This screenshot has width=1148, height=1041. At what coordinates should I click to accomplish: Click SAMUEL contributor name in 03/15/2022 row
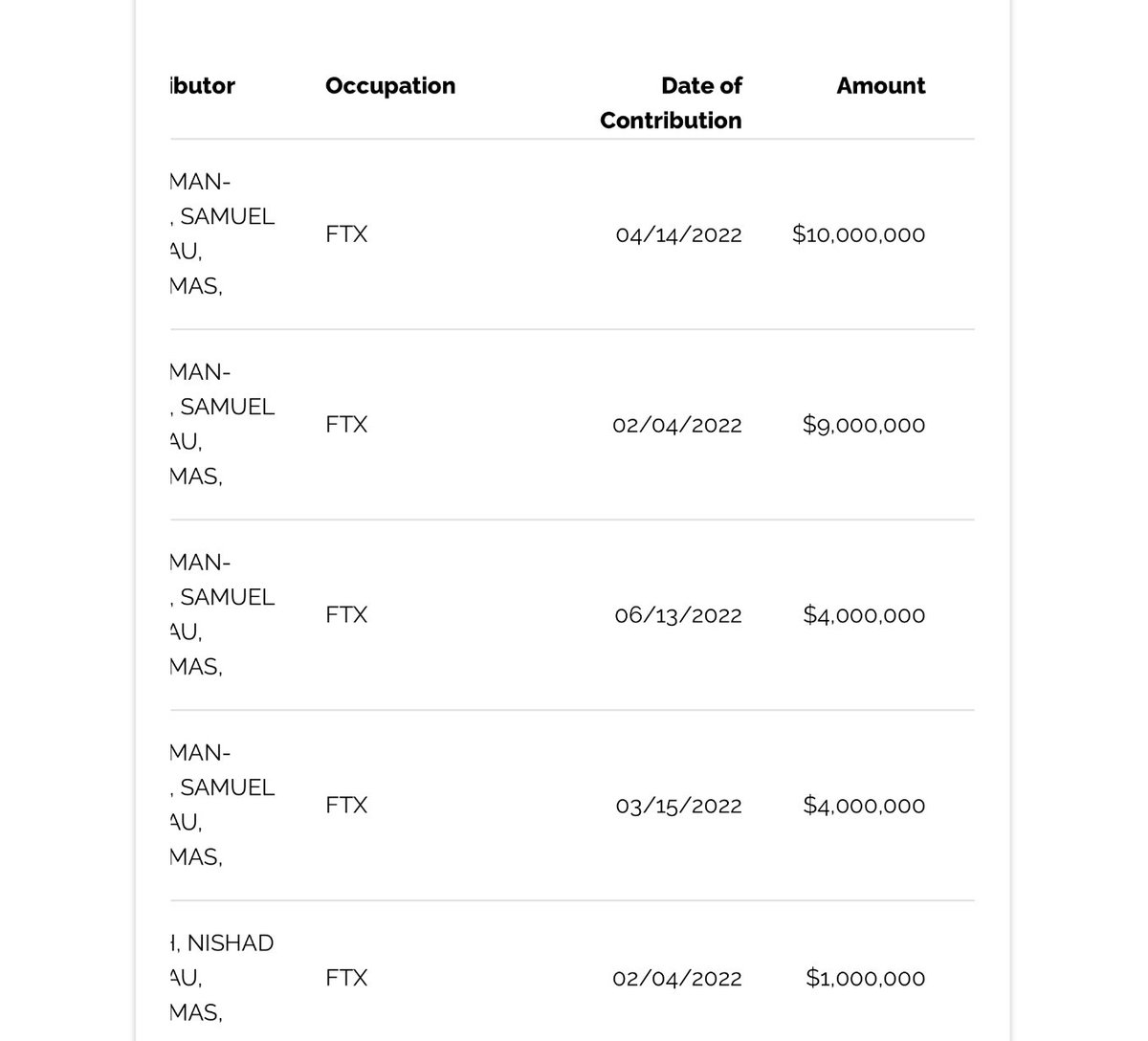tap(226, 787)
